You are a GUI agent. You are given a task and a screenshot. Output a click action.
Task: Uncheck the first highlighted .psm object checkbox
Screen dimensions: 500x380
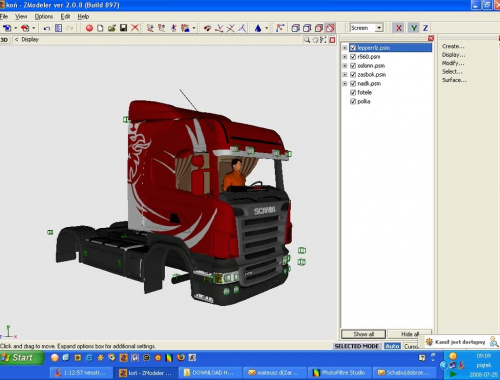click(353, 48)
